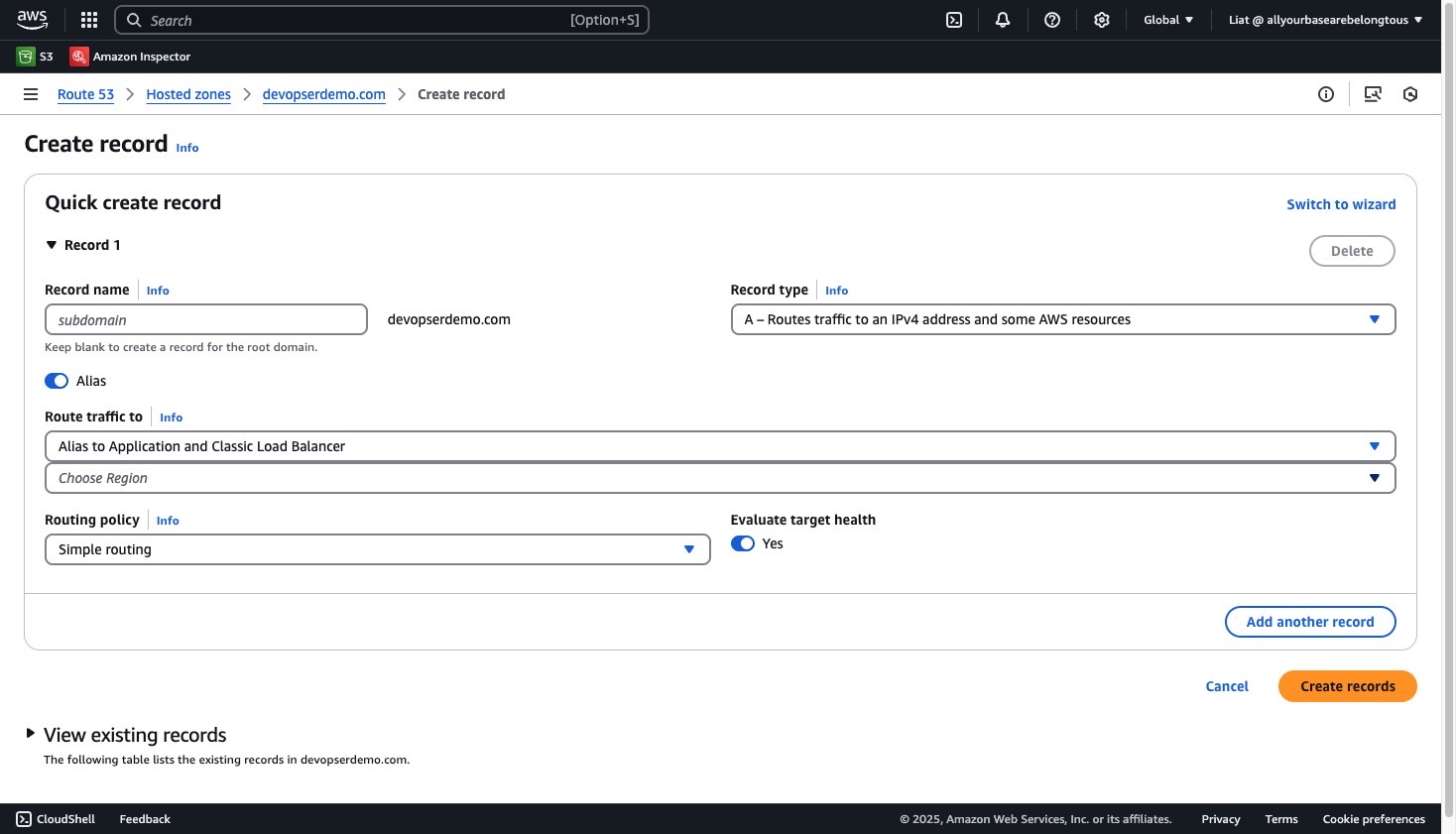Go to Hosted zones breadcrumb
Image resolution: width=1456 pixels, height=834 pixels.
[188, 94]
